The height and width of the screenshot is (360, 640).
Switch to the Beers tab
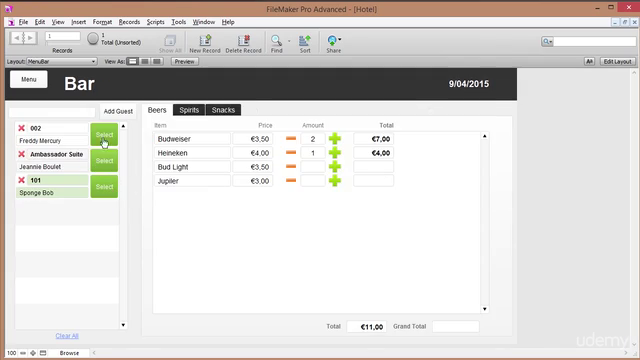pos(157,110)
